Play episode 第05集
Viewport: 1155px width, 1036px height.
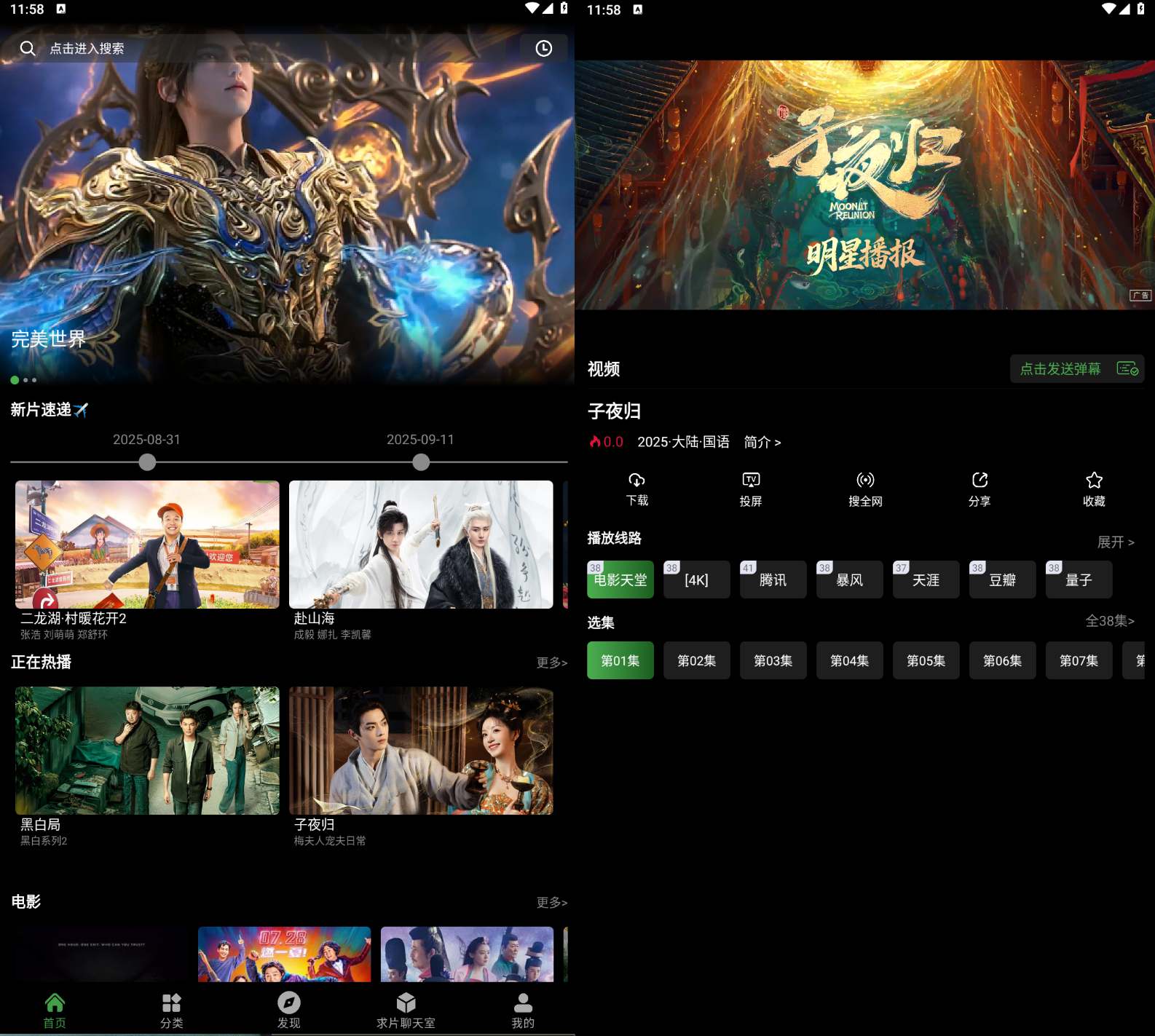tap(926, 660)
